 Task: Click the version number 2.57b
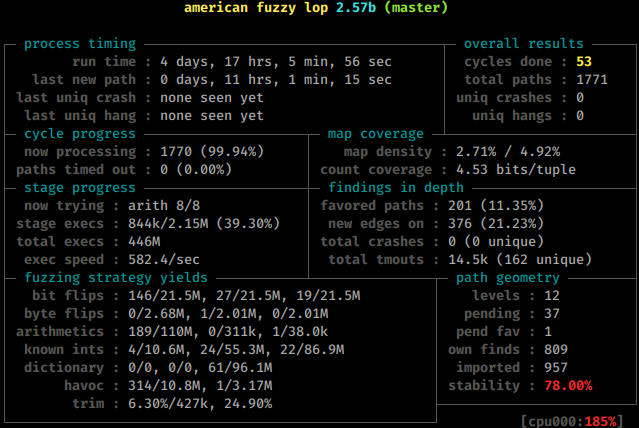pos(360,8)
